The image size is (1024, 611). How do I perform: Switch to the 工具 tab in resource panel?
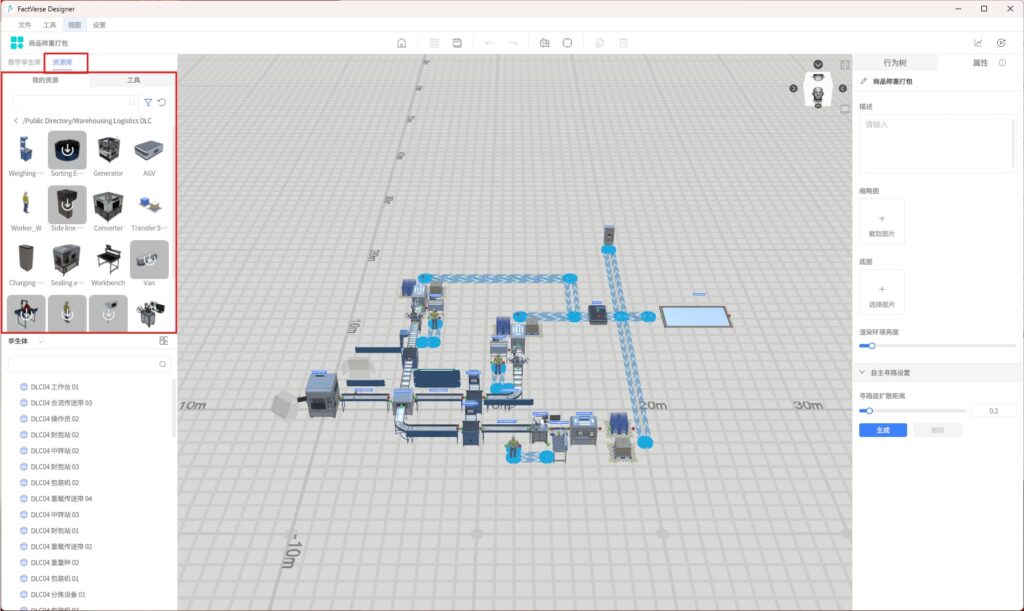(x=133, y=79)
